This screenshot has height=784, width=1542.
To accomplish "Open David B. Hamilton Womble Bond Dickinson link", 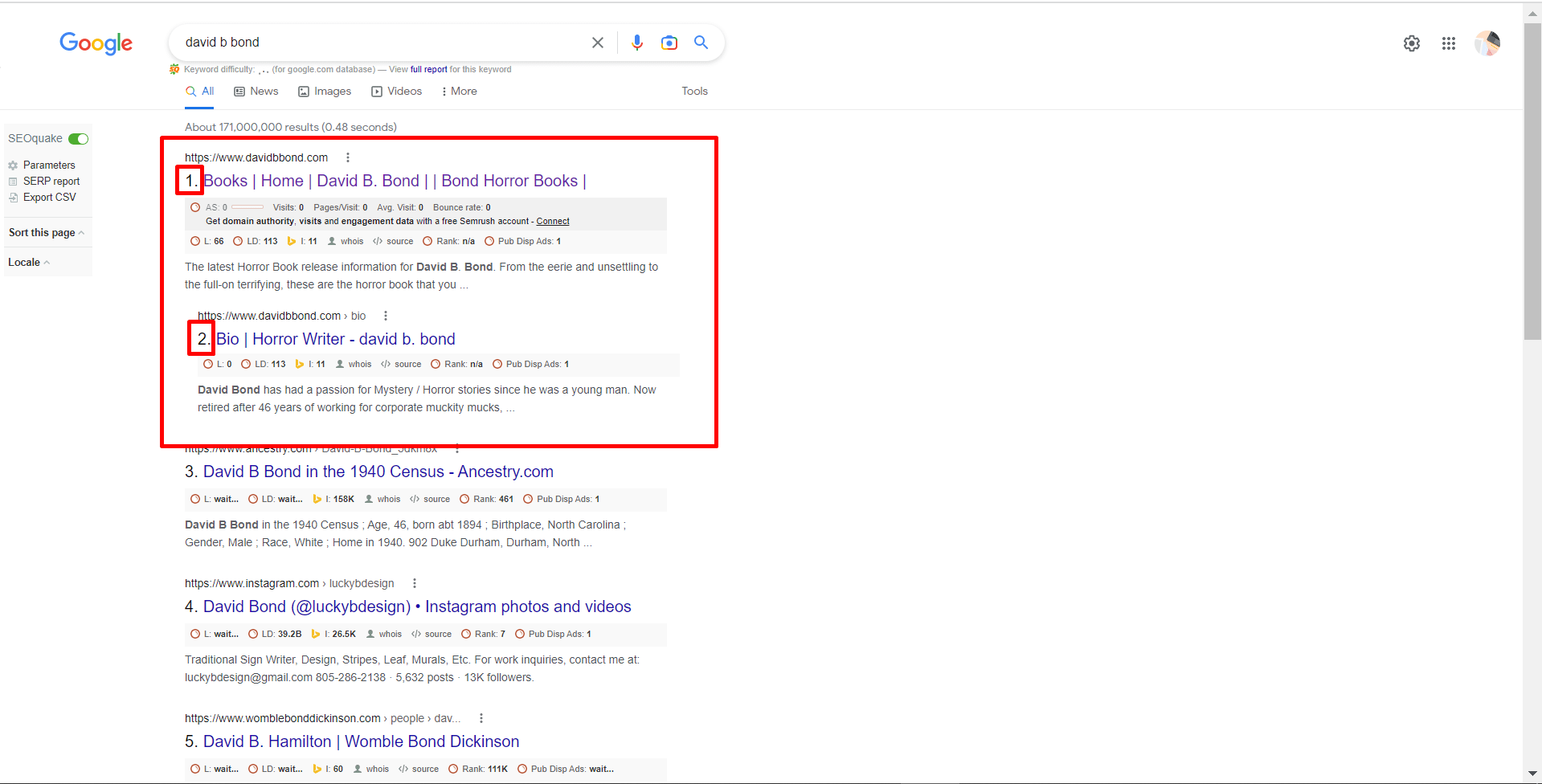I will (361, 741).
